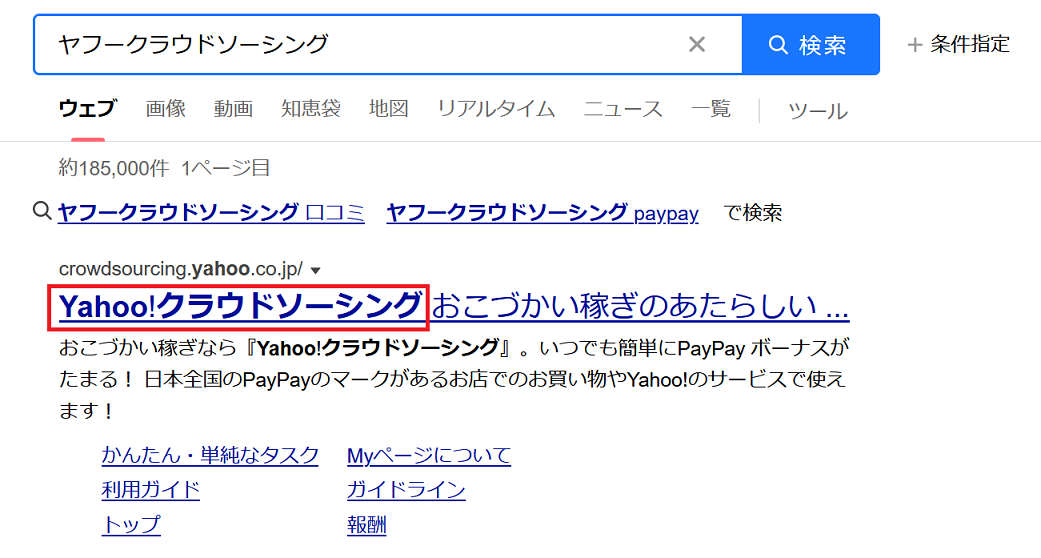The width and height of the screenshot is (1041, 558).
Task: Open 条件指定 advanced search options
Action: point(958,44)
